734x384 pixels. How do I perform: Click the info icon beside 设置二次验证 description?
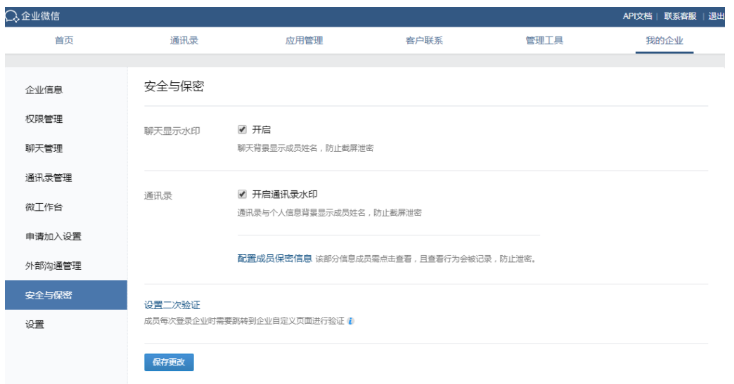(x=351, y=321)
